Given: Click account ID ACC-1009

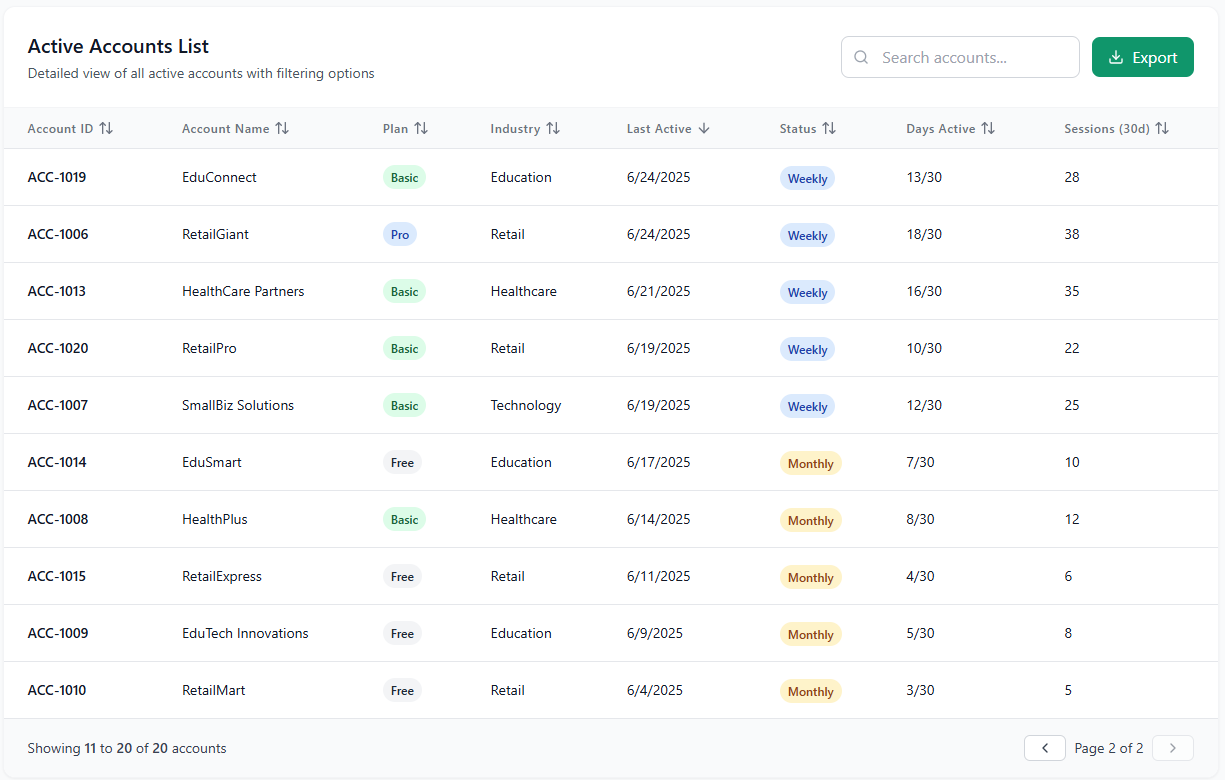Looking at the screenshot, I should 58,633.
